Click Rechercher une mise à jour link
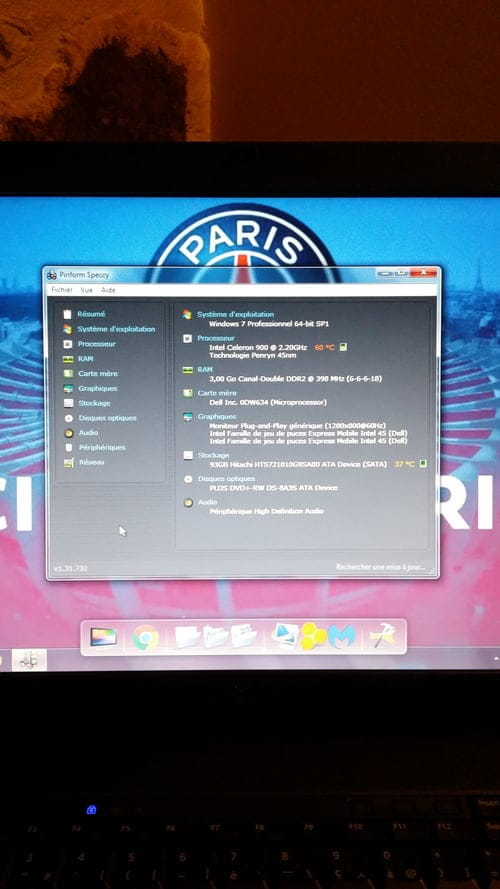The width and height of the screenshot is (500, 889). 380,566
